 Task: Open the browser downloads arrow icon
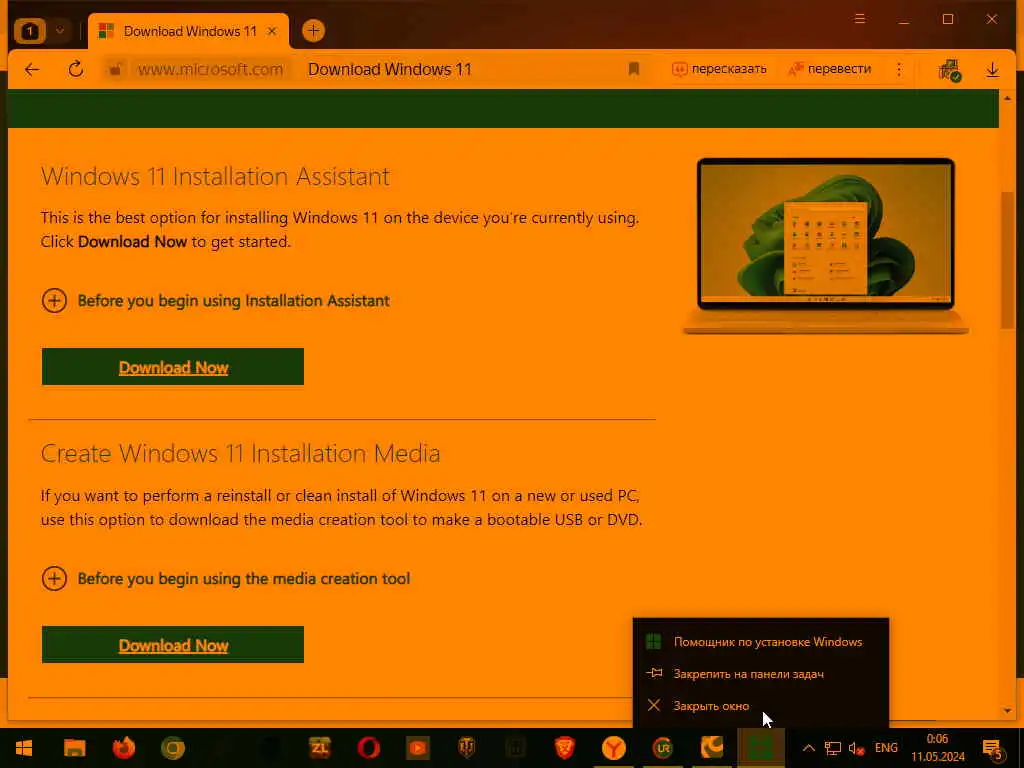pyautogui.click(x=993, y=70)
